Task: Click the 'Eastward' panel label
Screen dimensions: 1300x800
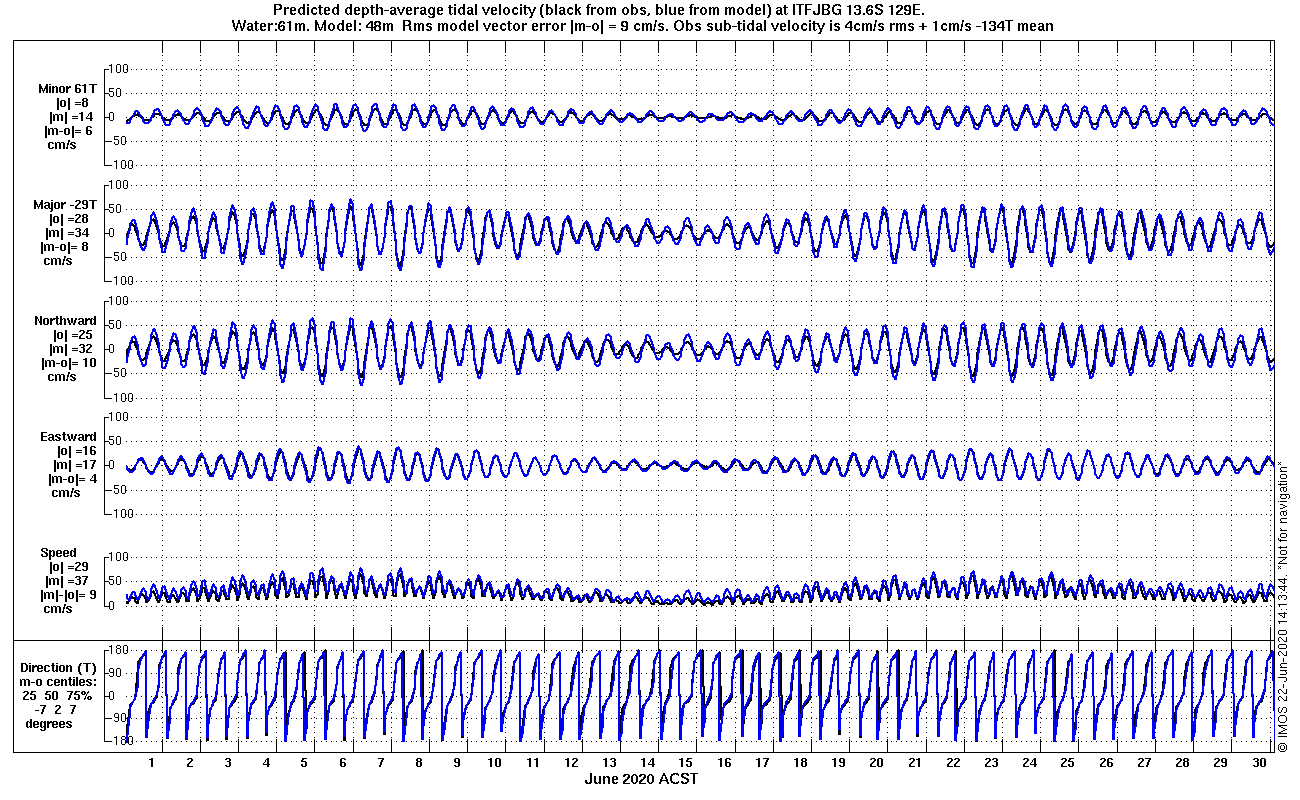Action: click(x=68, y=437)
